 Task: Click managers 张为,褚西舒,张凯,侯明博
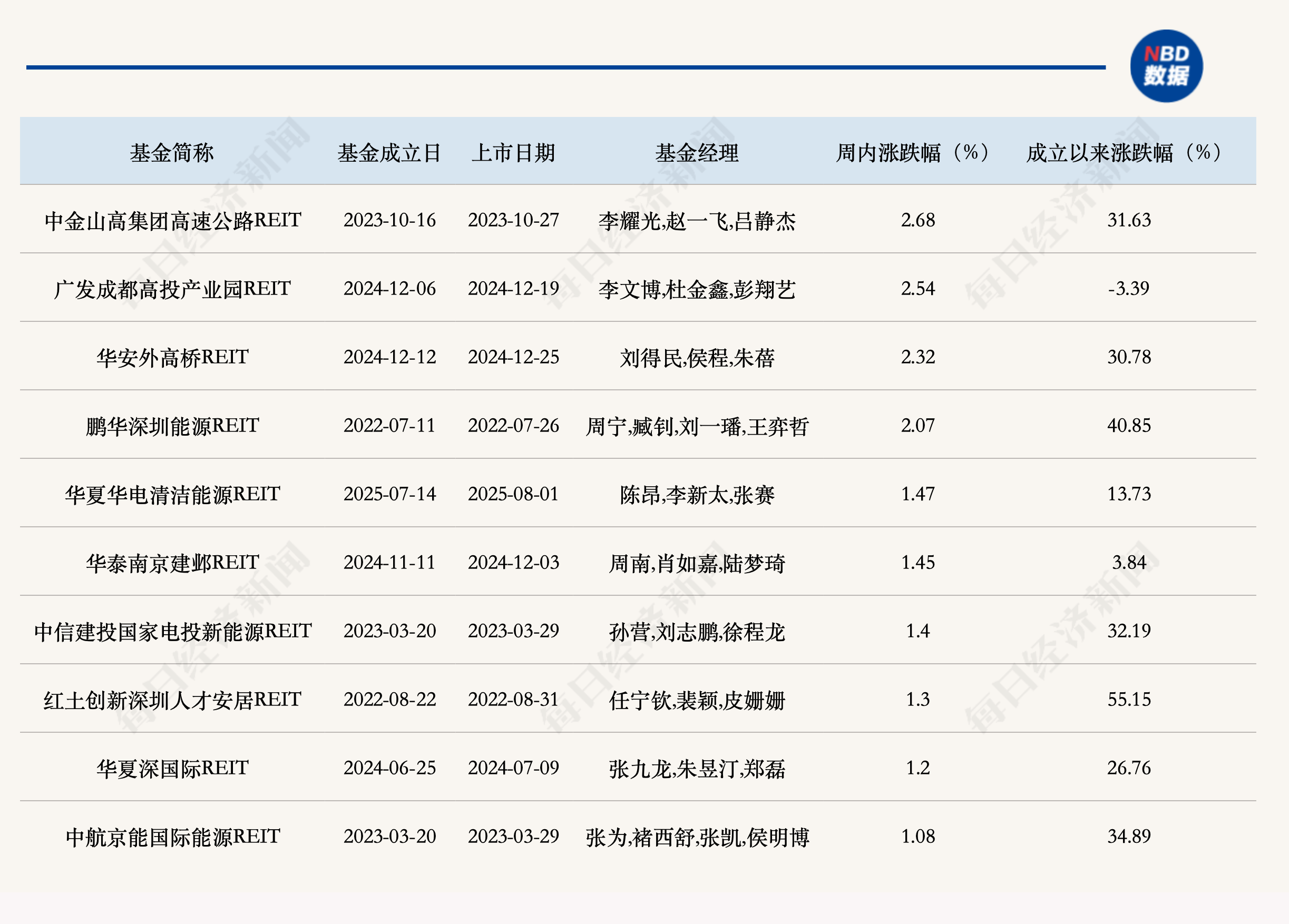697,838
